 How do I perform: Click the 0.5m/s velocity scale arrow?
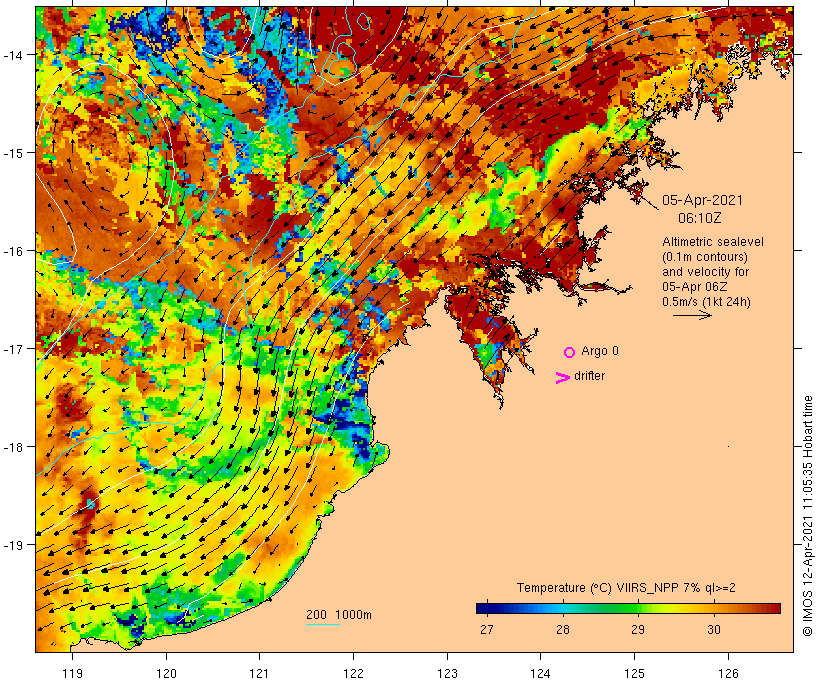point(692,315)
